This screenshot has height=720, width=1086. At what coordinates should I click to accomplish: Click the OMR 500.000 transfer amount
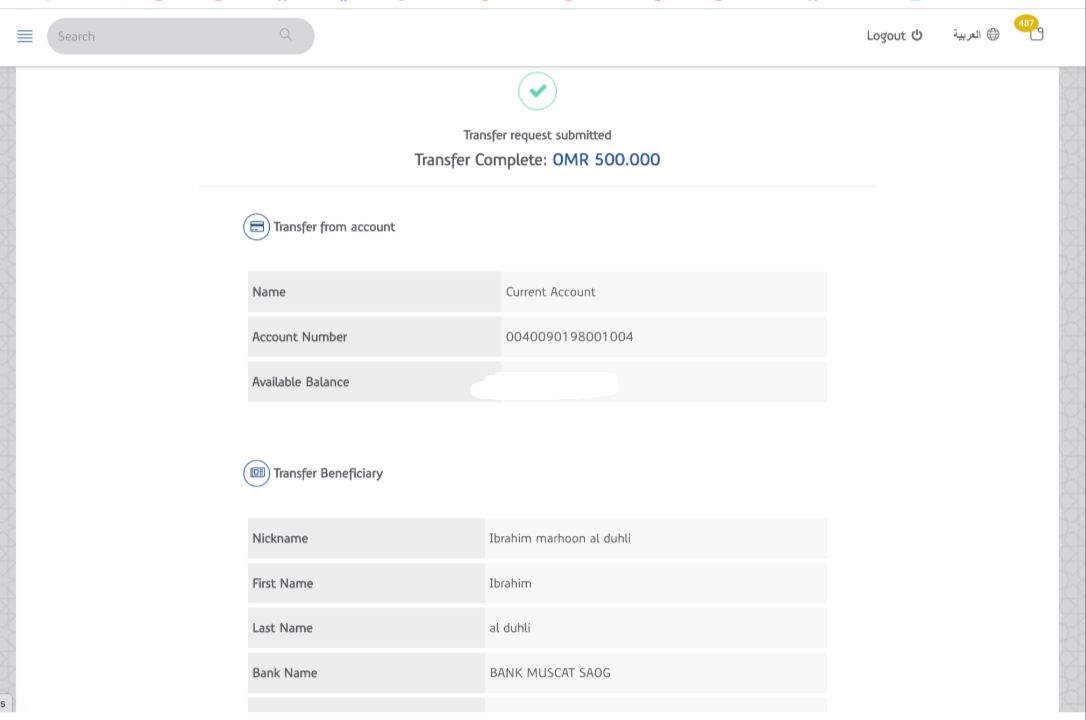[606, 160]
